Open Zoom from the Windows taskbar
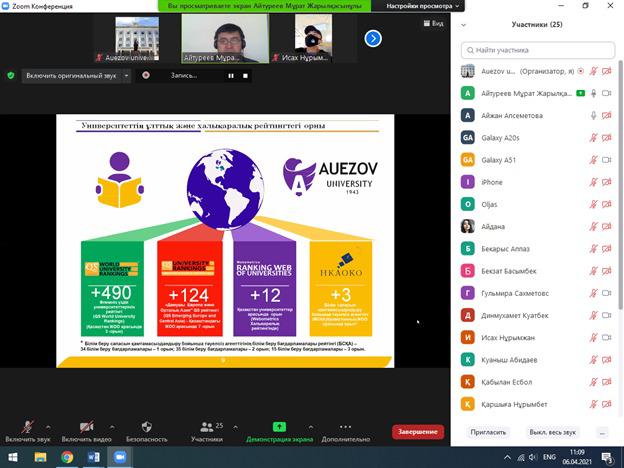This screenshot has width=624, height=468. tap(120, 457)
